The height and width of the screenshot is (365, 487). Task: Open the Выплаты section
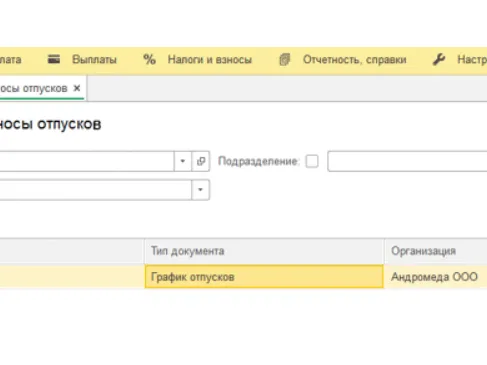(x=94, y=60)
